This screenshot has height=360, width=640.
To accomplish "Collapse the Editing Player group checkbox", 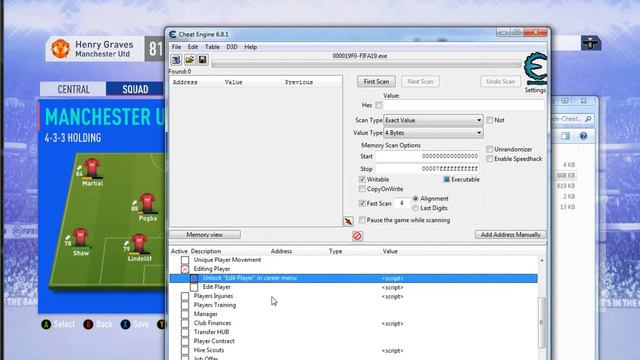I will pos(185,269).
